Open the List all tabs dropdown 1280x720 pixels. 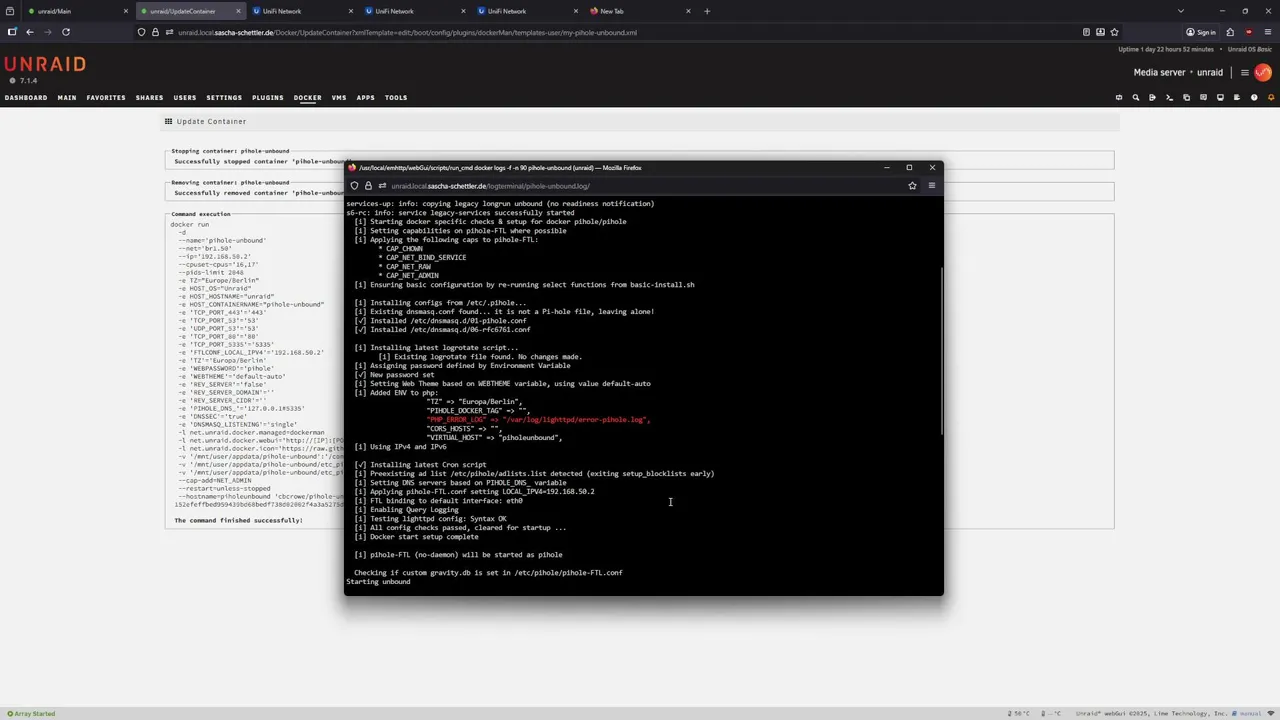(1180, 11)
